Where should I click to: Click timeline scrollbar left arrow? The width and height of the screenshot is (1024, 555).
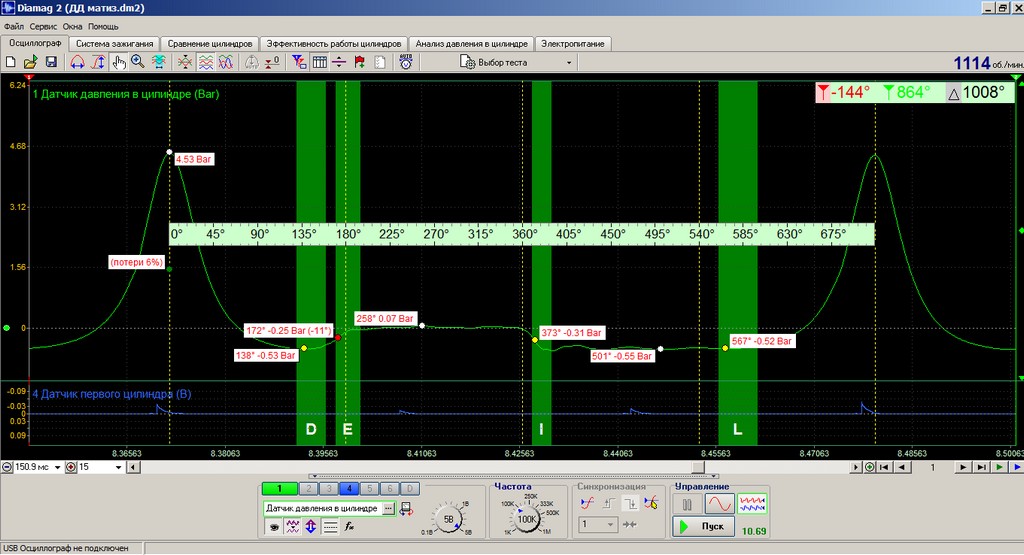pos(133,468)
